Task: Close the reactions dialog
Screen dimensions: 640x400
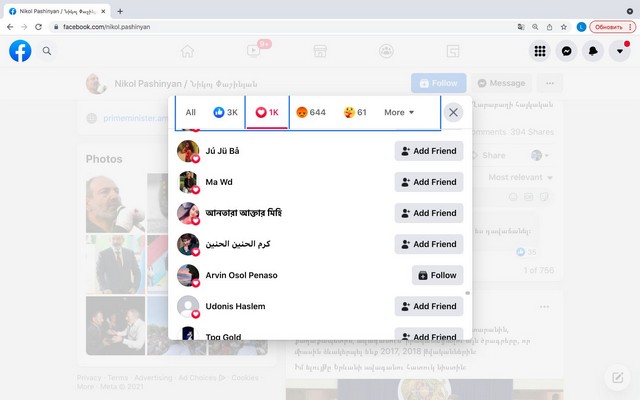Action: click(453, 112)
